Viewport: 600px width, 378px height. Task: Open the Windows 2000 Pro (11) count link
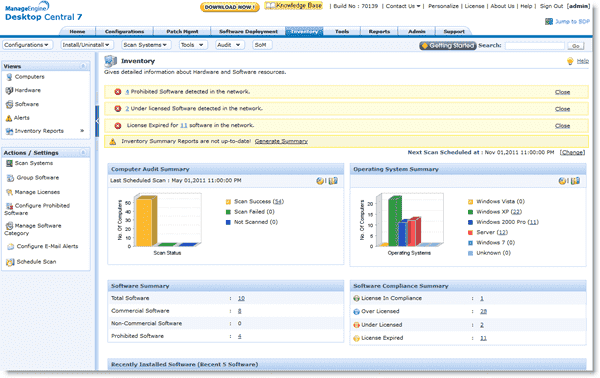pyautogui.click(x=533, y=222)
